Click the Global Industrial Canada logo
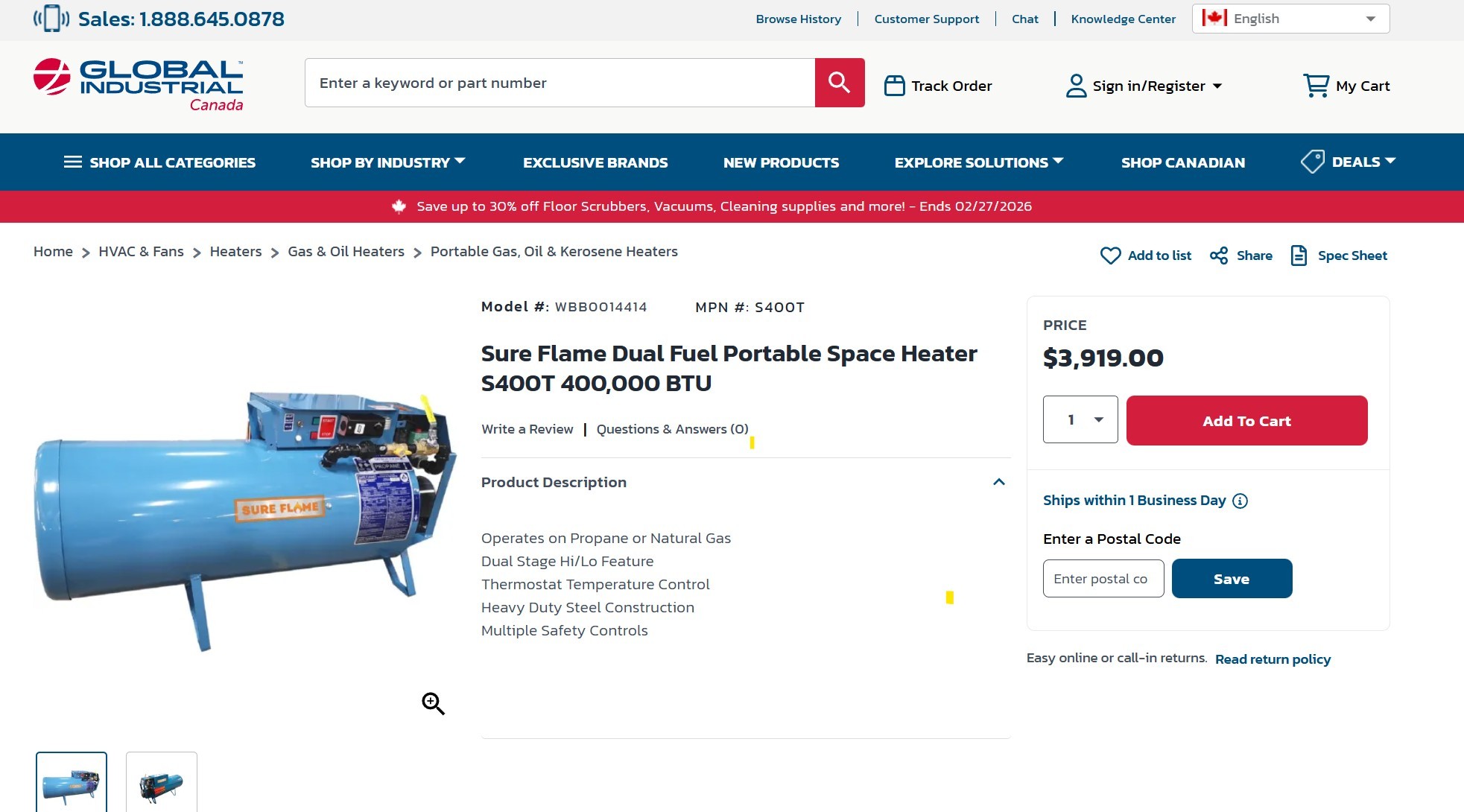This screenshot has width=1464, height=812. click(139, 85)
